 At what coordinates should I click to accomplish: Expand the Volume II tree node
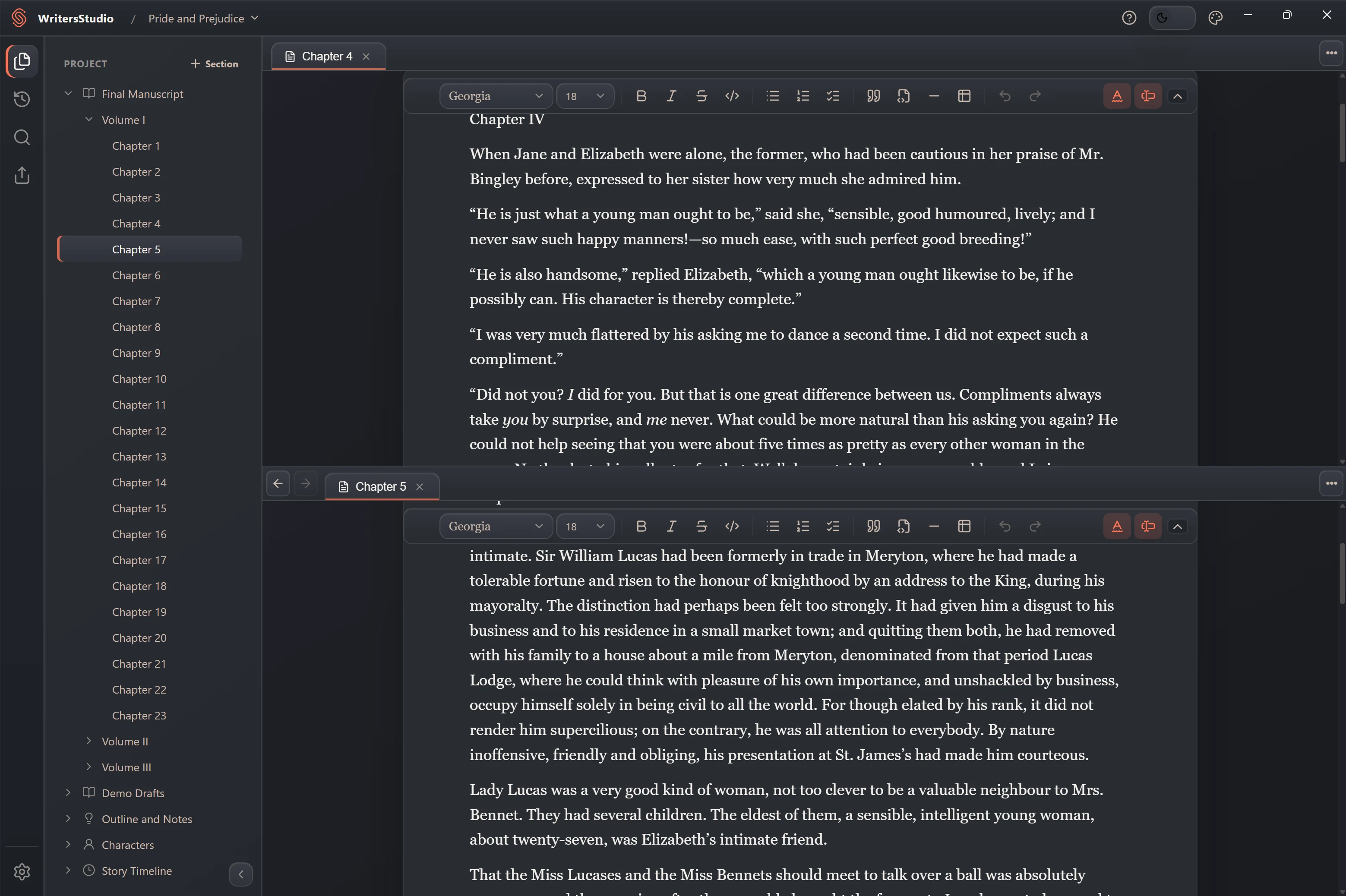pos(88,741)
